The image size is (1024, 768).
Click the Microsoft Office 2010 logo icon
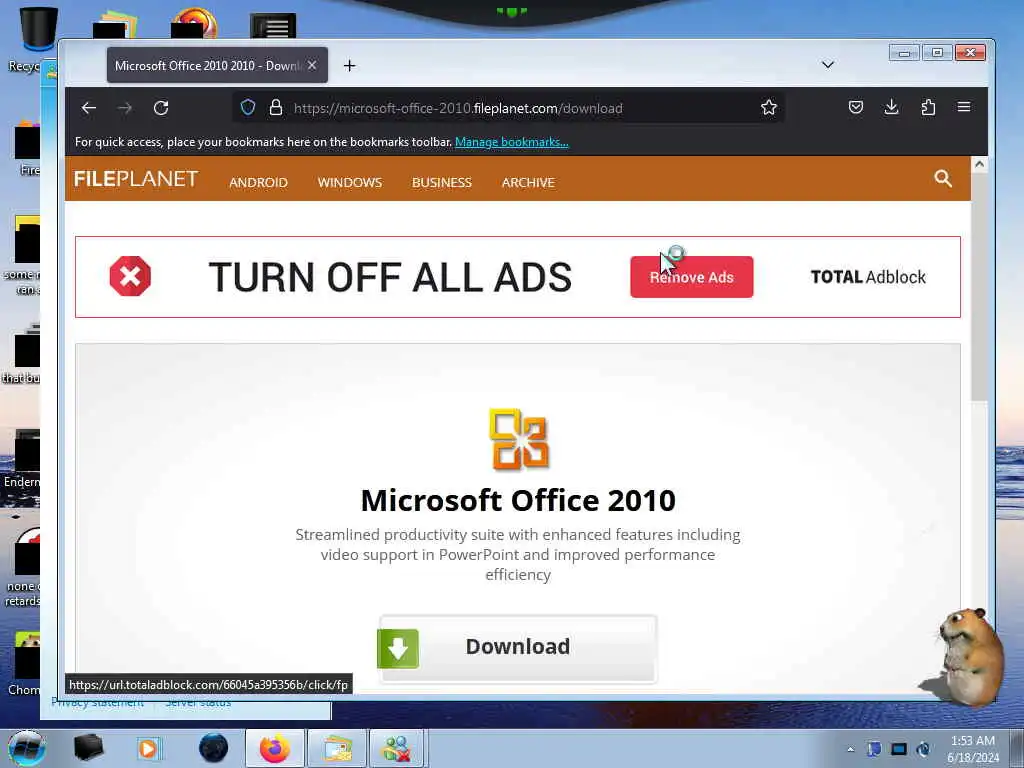518,439
